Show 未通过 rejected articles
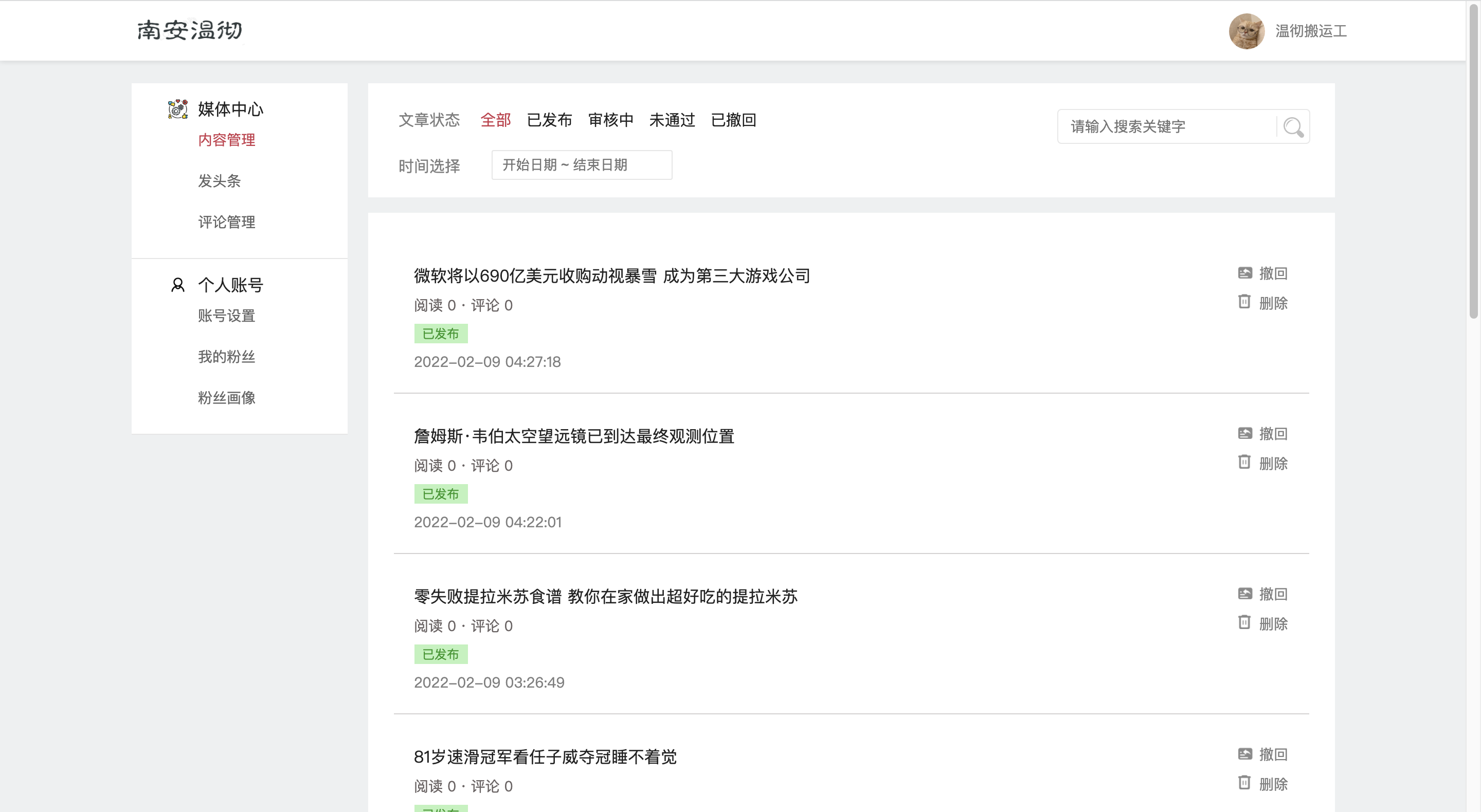The height and width of the screenshot is (812, 1481). tap(672, 120)
